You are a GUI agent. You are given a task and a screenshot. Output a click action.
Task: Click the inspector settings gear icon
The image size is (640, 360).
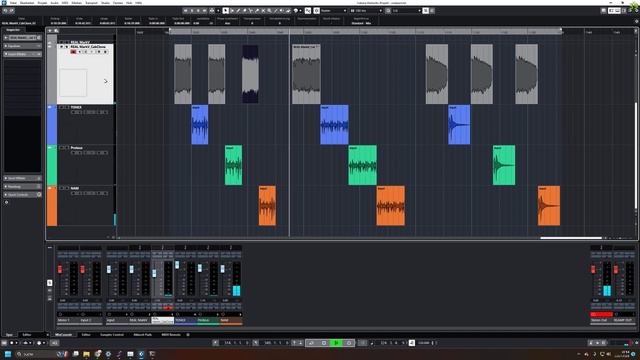(x=7, y=202)
